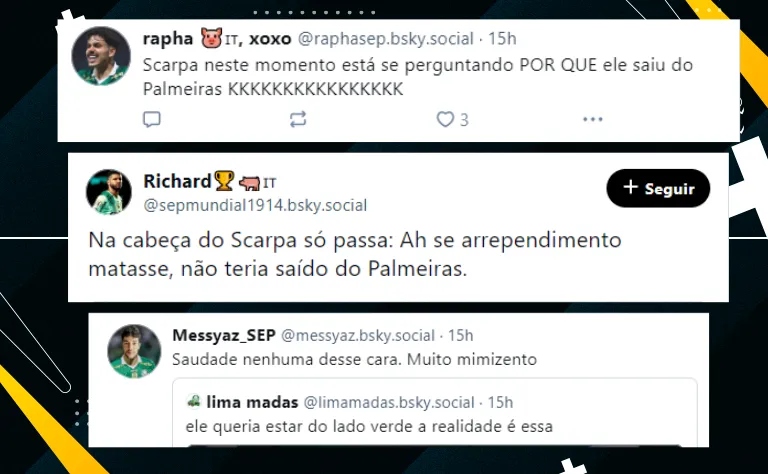Click the @limamadas.bsky.social handle
Viewport: 768px width, 474px height.
pos(389,403)
